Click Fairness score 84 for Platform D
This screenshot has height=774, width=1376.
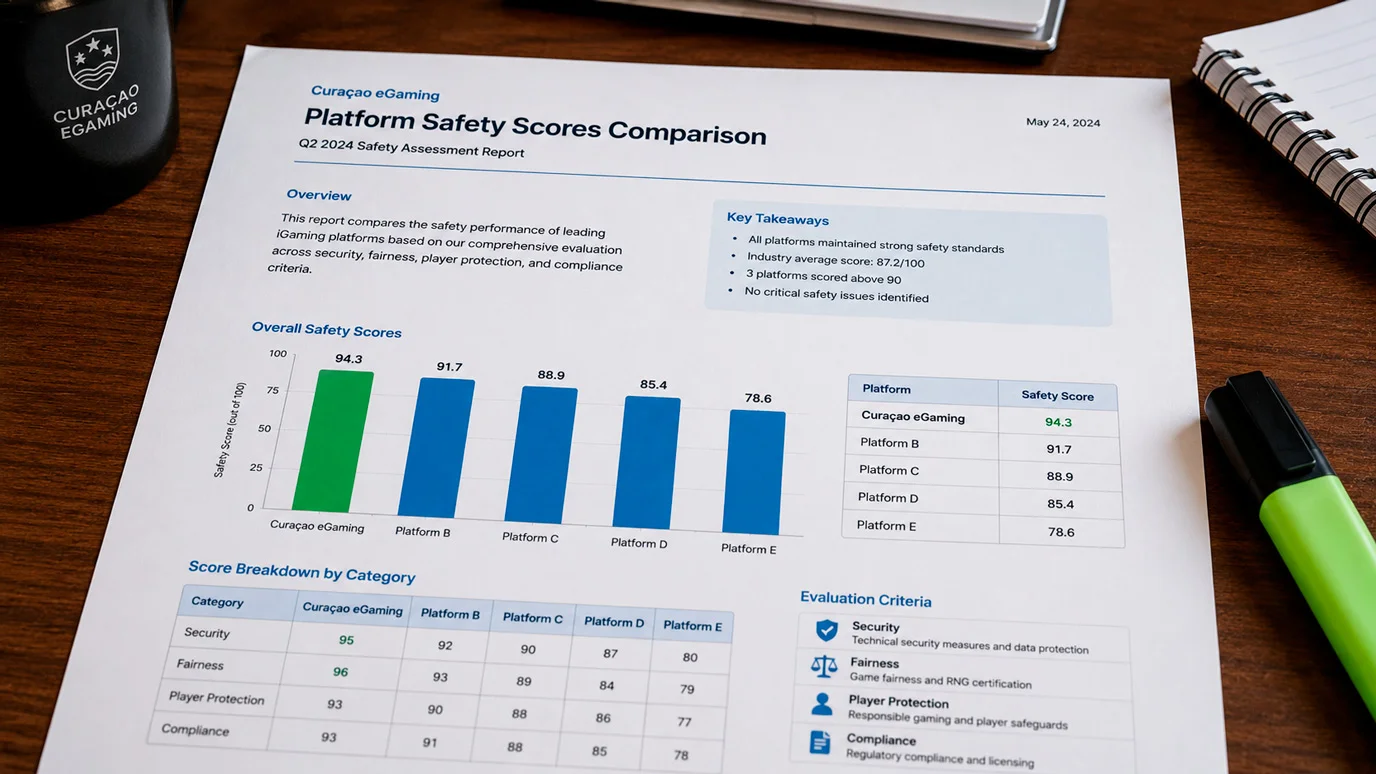click(607, 685)
